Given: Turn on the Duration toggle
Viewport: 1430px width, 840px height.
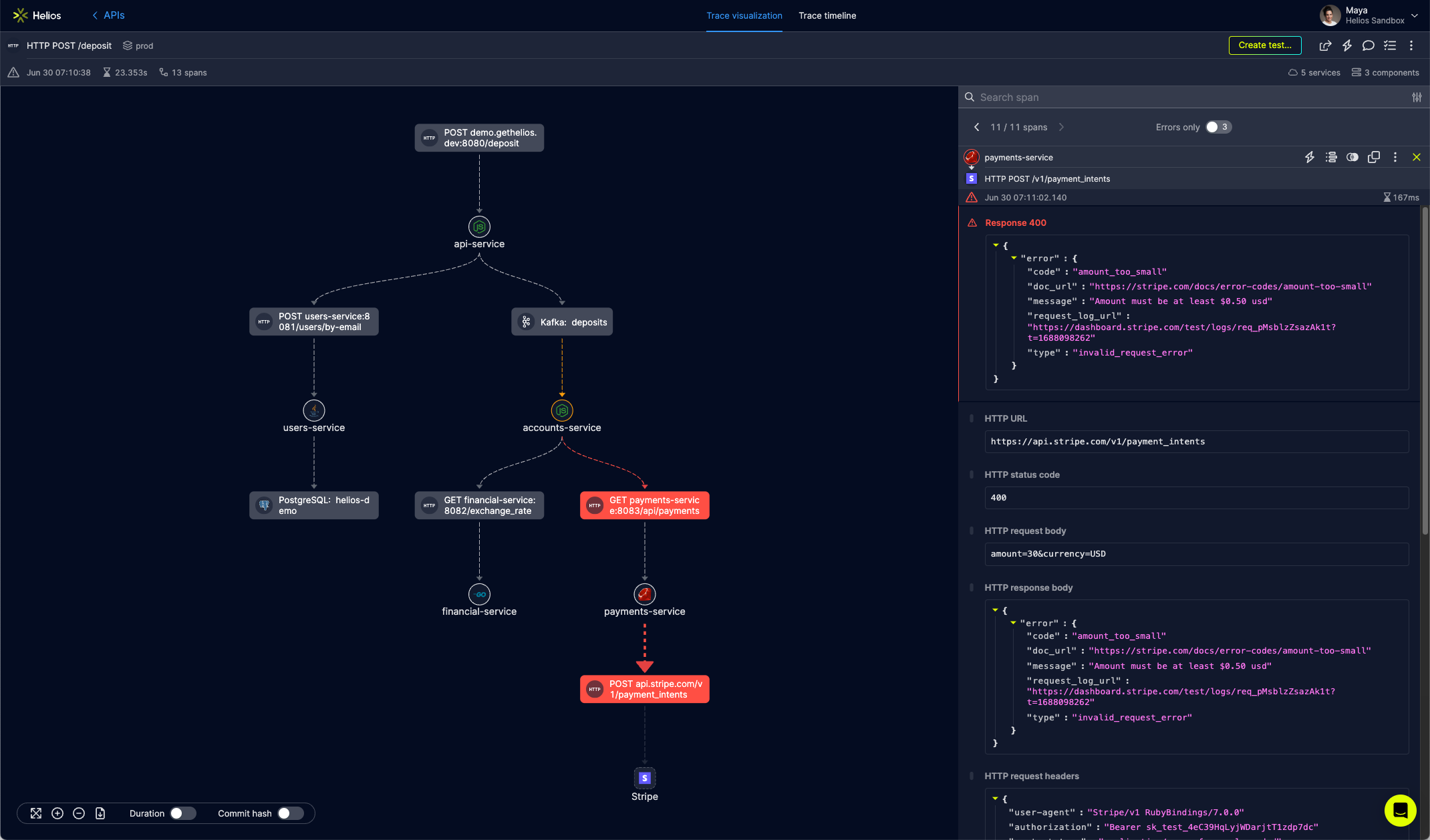Looking at the screenshot, I should pyautogui.click(x=182, y=813).
